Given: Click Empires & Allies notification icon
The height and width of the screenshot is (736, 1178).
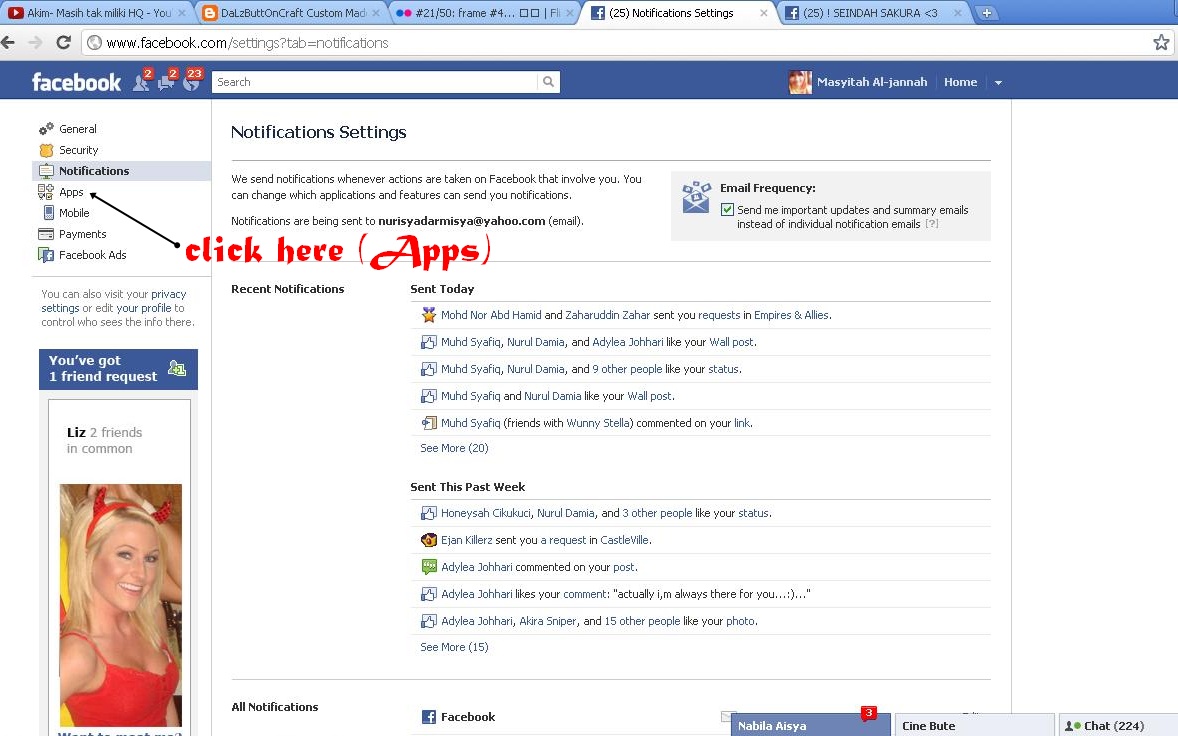Looking at the screenshot, I should point(428,315).
